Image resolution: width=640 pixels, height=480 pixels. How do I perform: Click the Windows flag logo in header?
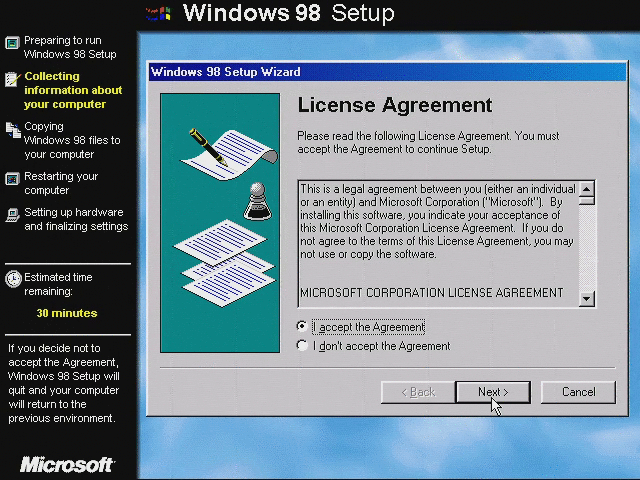point(159,14)
